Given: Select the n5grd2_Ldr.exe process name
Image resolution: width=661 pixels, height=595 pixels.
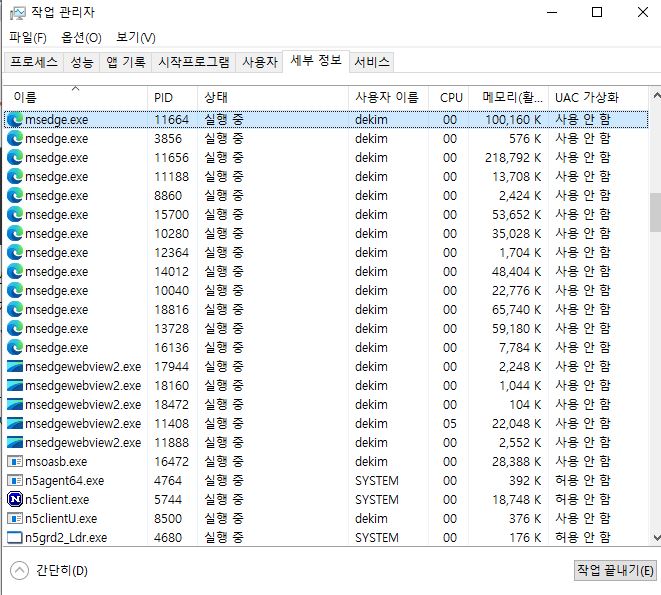Looking at the screenshot, I should [x=66, y=538].
